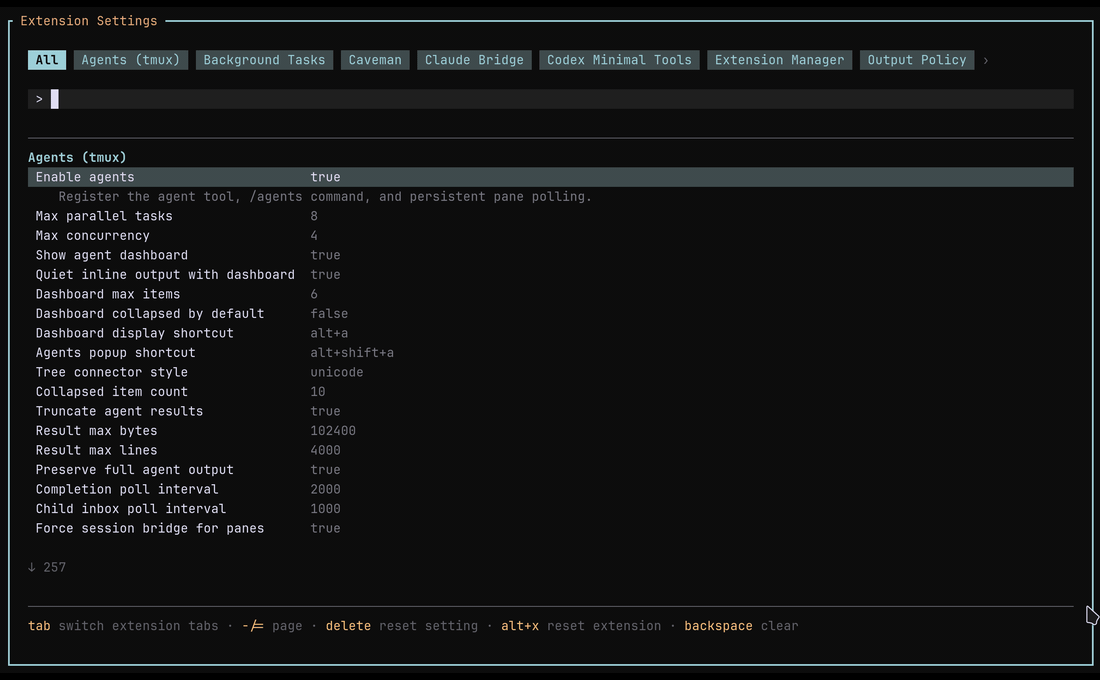Toggle Preserve full agent output
This screenshot has width=1100, height=680.
[x=551, y=470]
